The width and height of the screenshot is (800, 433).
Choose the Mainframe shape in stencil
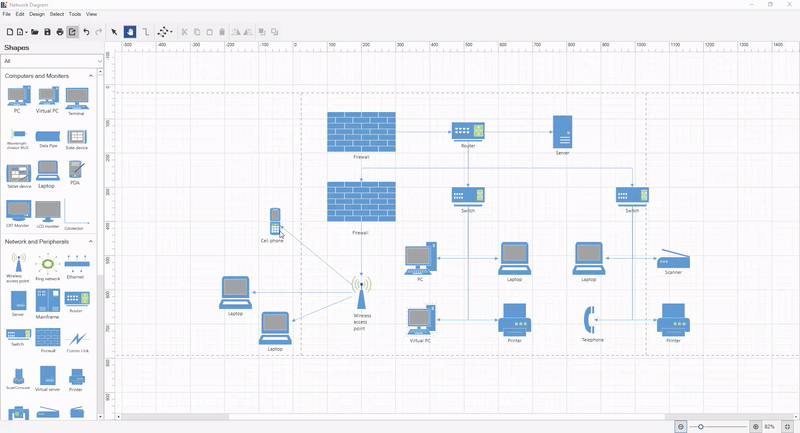[x=47, y=301]
